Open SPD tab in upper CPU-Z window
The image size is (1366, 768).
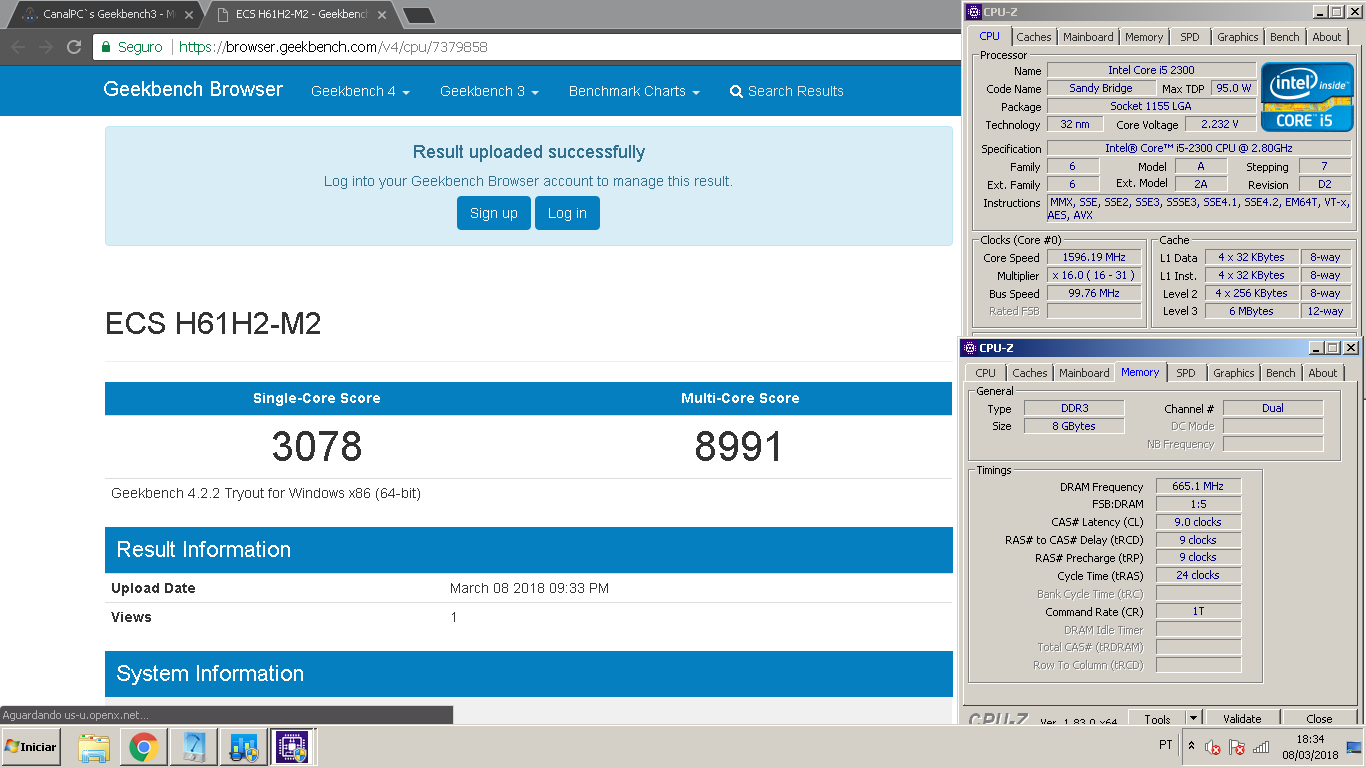1189,37
